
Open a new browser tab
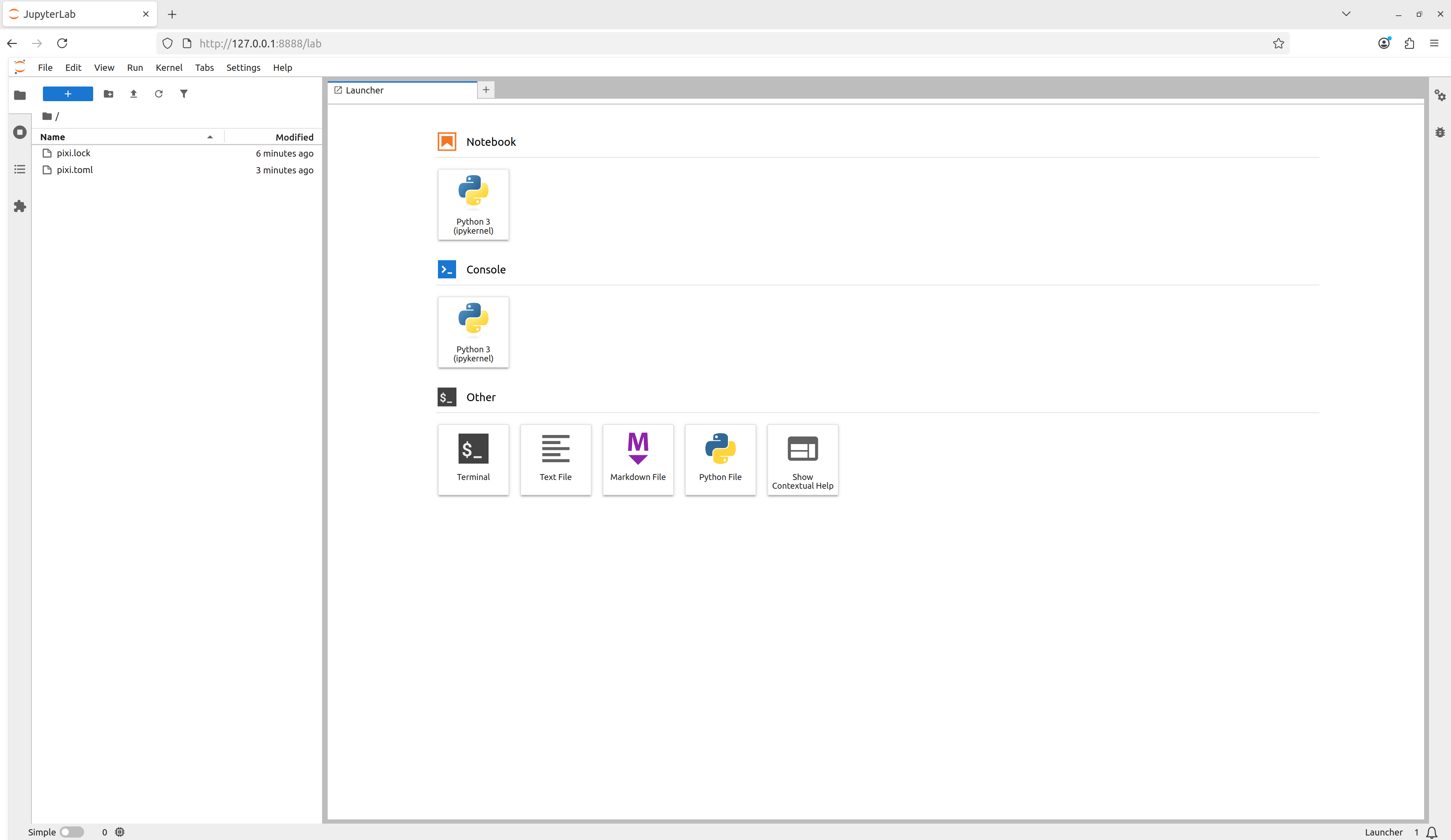172,14
